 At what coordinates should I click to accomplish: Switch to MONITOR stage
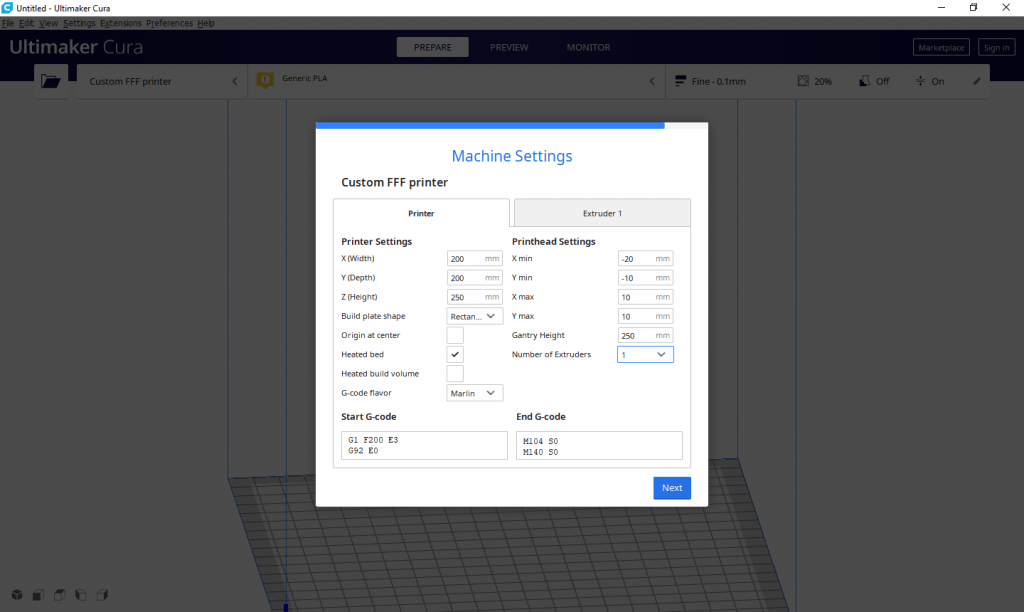(x=588, y=47)
